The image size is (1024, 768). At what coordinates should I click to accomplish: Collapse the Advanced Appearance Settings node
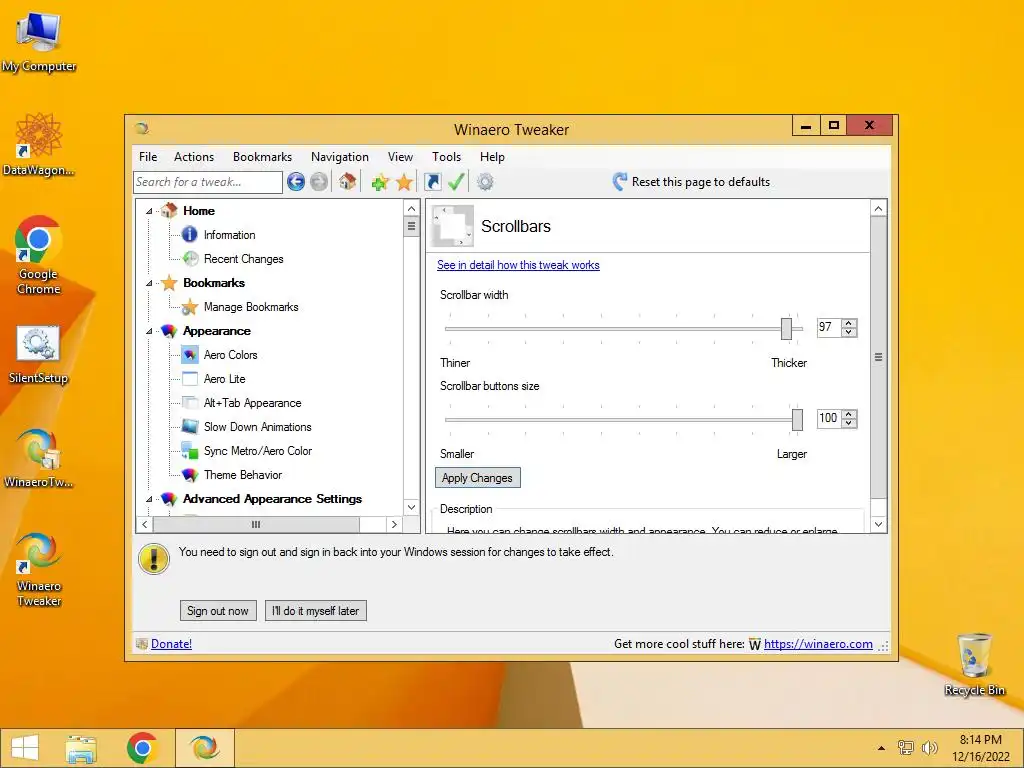(149, 499)
